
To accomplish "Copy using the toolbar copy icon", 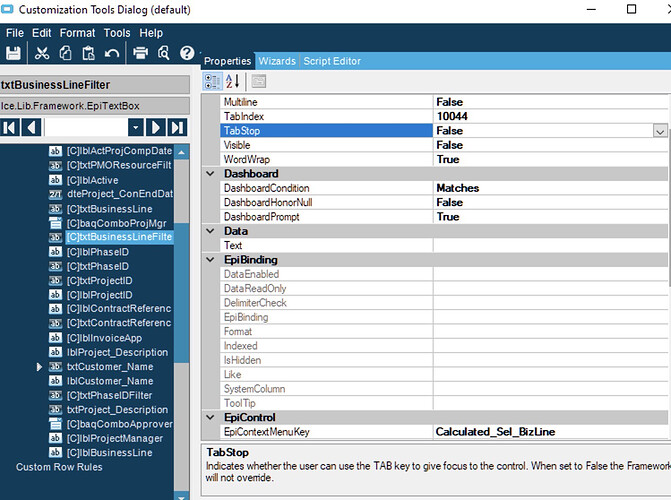I will tap(65, 53).
